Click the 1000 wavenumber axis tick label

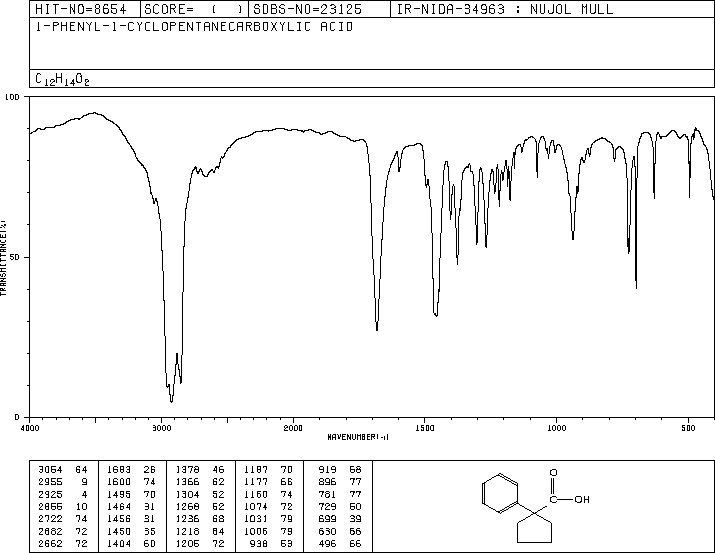pyautogui.click(x=557, y=428)
